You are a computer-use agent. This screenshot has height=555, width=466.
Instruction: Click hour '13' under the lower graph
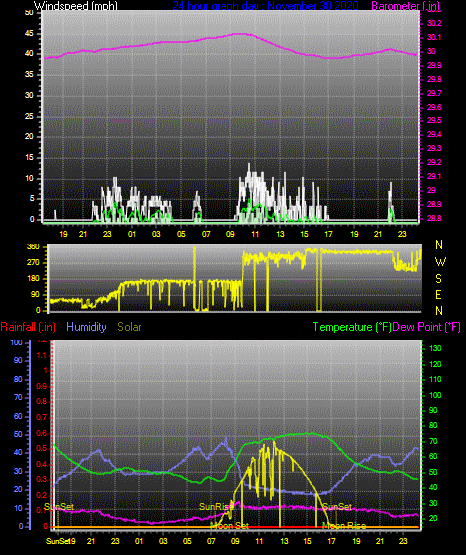click(284, 541)
